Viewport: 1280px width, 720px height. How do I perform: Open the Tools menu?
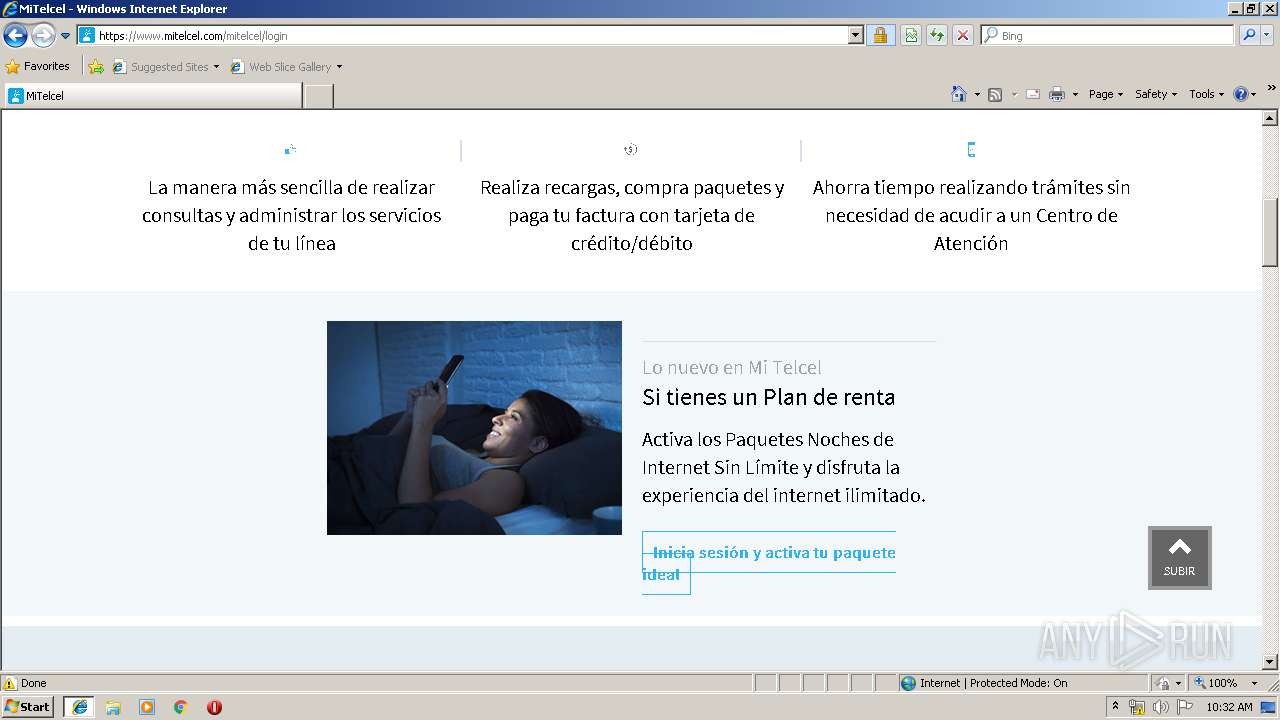[x=1207, y=94]
